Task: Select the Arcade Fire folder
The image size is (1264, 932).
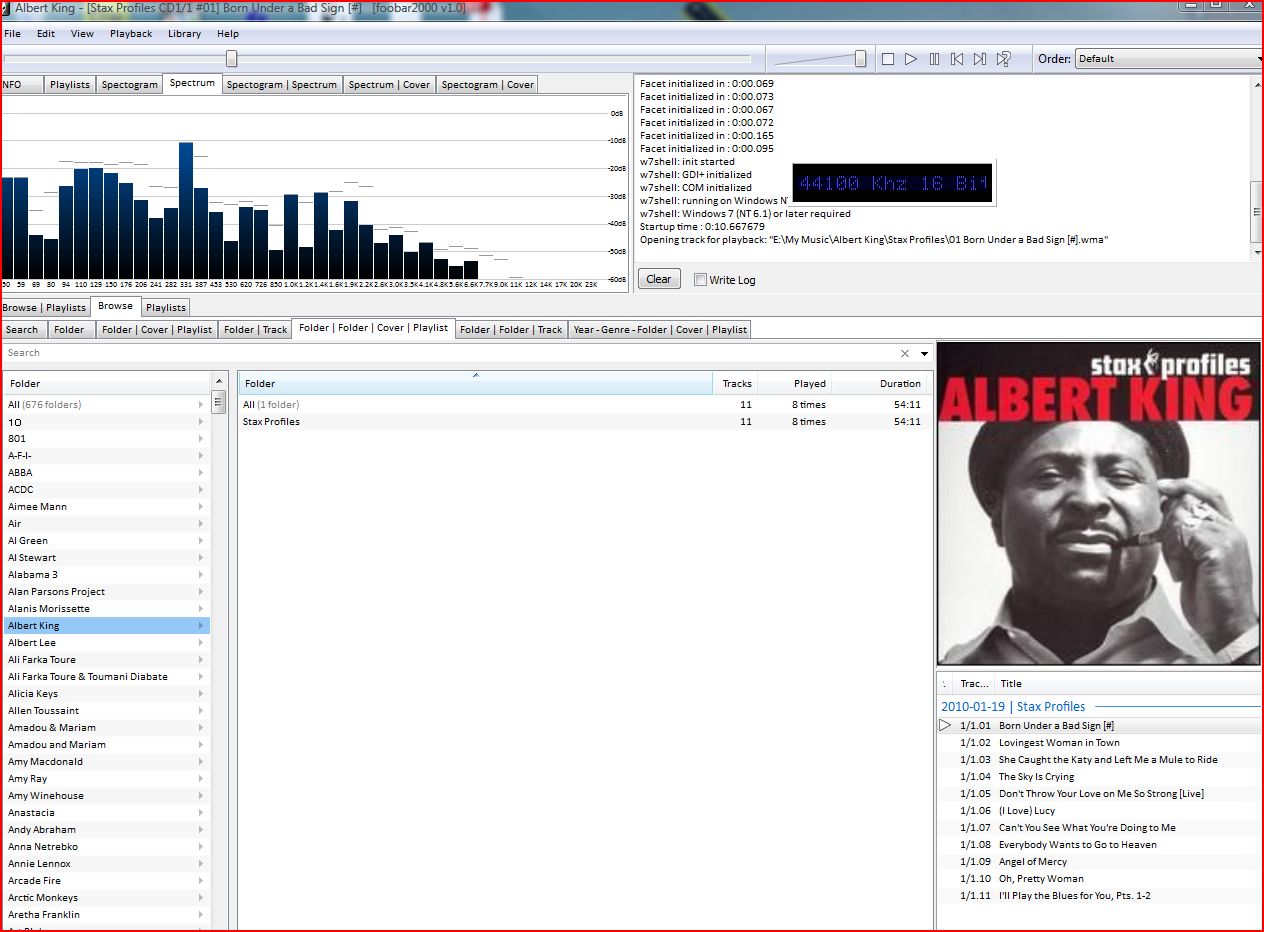Action: point(105,881)
